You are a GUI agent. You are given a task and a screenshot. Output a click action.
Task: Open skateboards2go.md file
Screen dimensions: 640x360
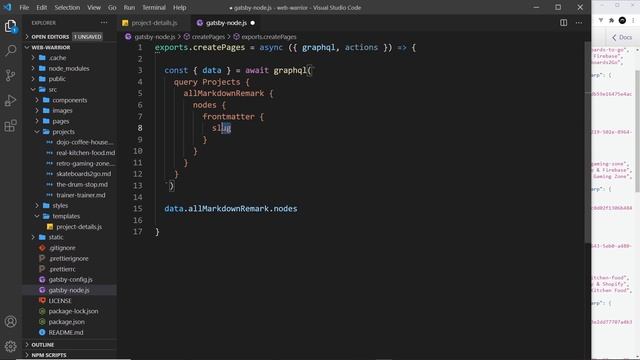pyautogui.click(x=69, y=174)
